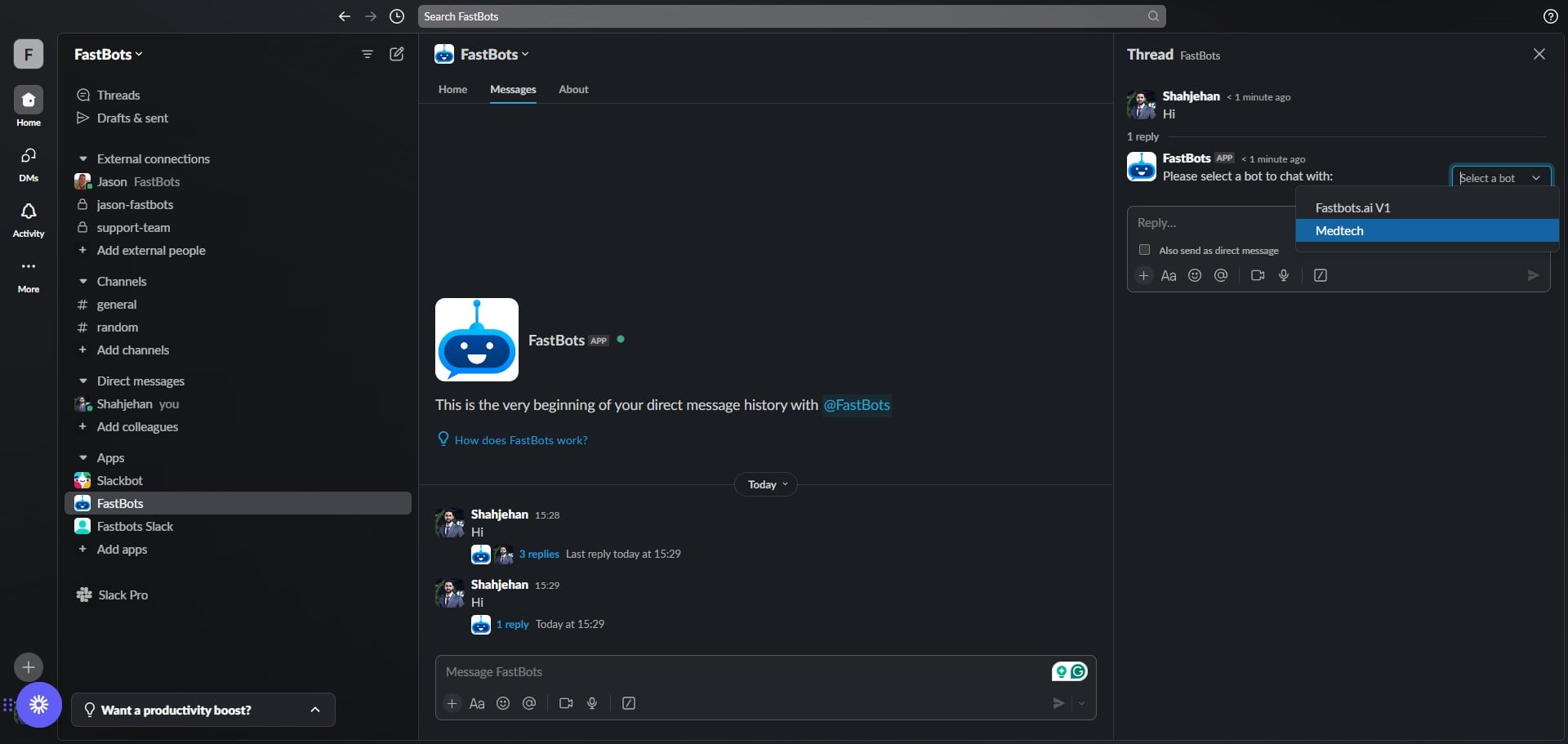Collapse the Direct messages section
The height and width of the screenshot is (744, 1568).
click(83, 381)
